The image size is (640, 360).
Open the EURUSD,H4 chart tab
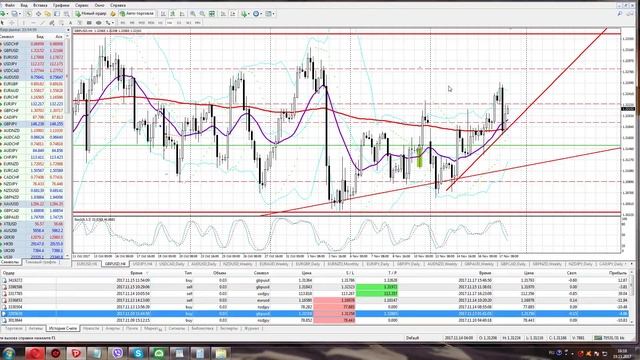click(87, 264)
